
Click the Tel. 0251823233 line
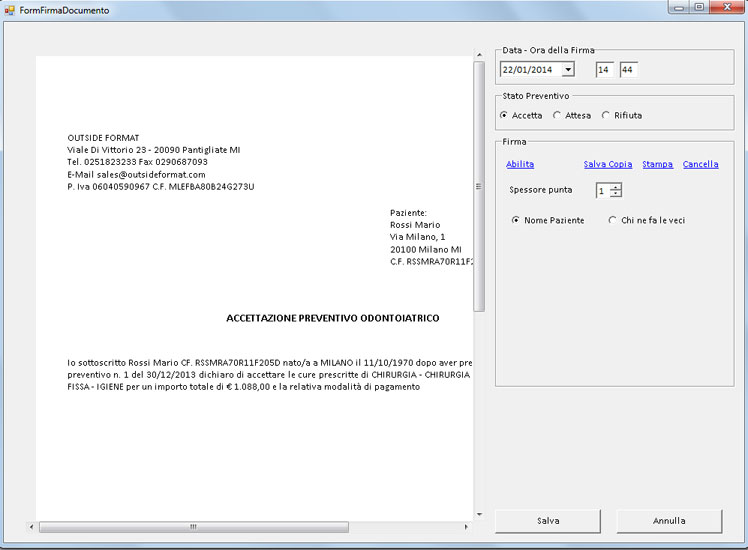pyautogui.click(x=137, y=162)
